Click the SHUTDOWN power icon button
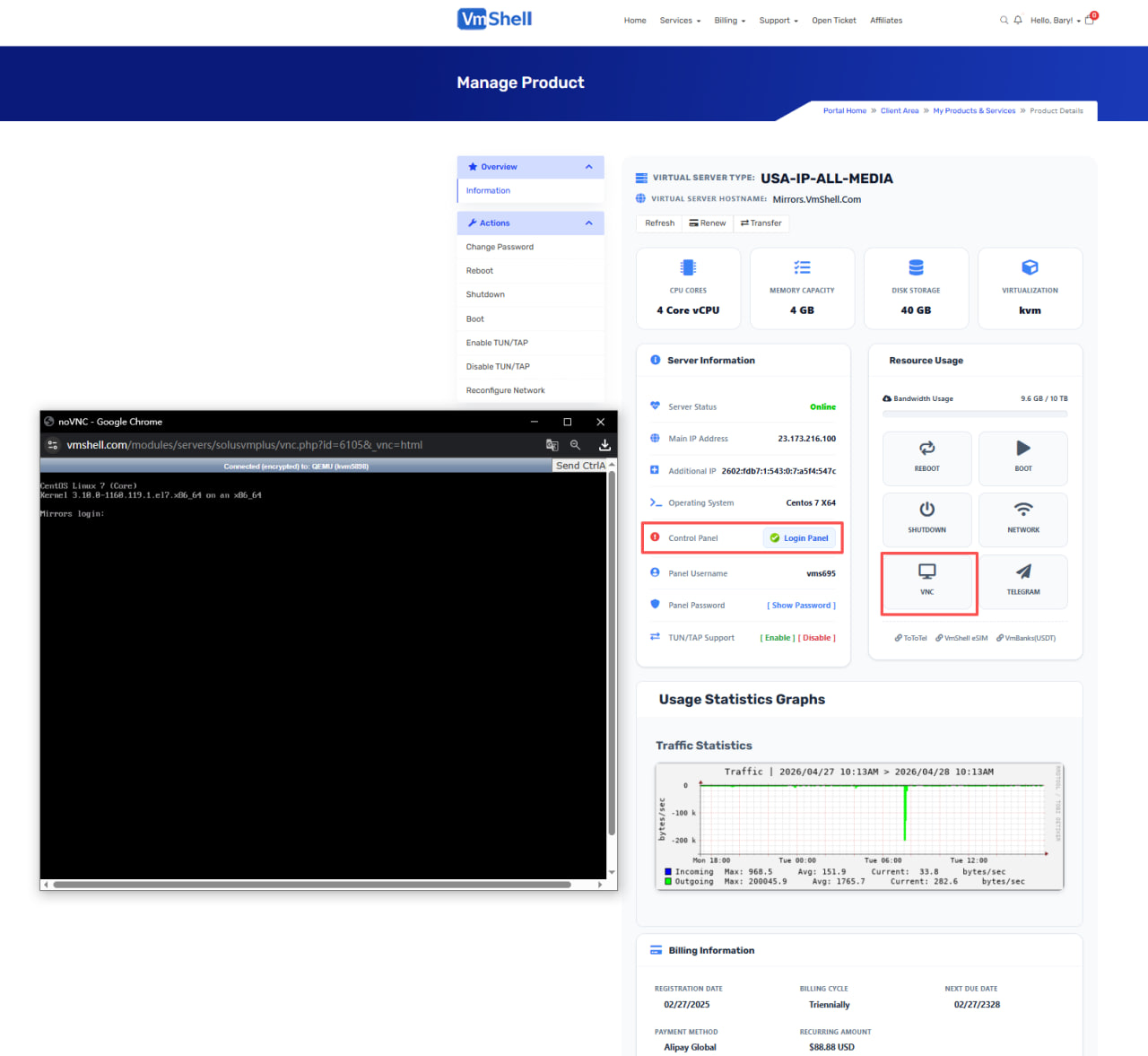 coord(926,519)
